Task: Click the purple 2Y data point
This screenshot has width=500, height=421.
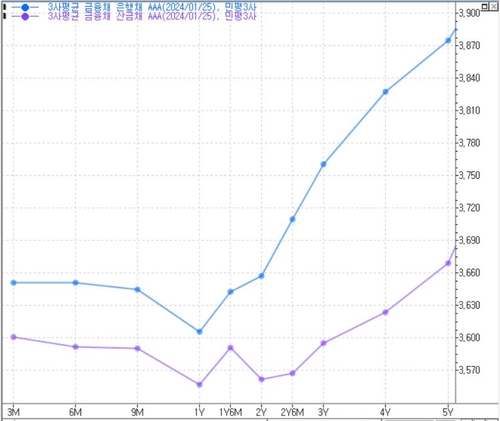Action: [261, 379]
